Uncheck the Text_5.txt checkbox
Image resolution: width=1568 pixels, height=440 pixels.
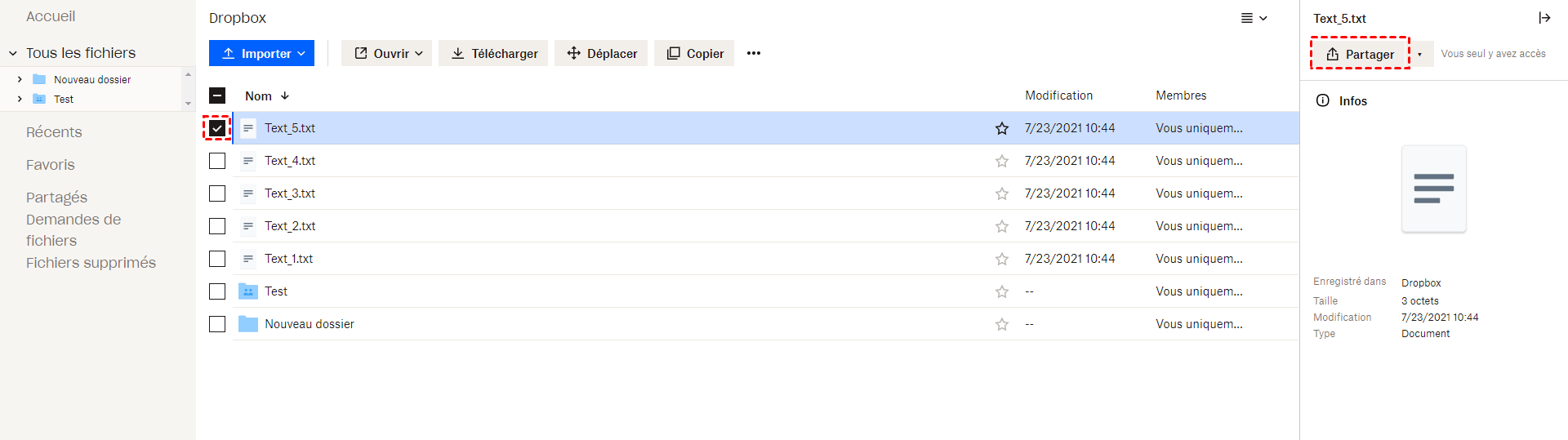point(217,128)
